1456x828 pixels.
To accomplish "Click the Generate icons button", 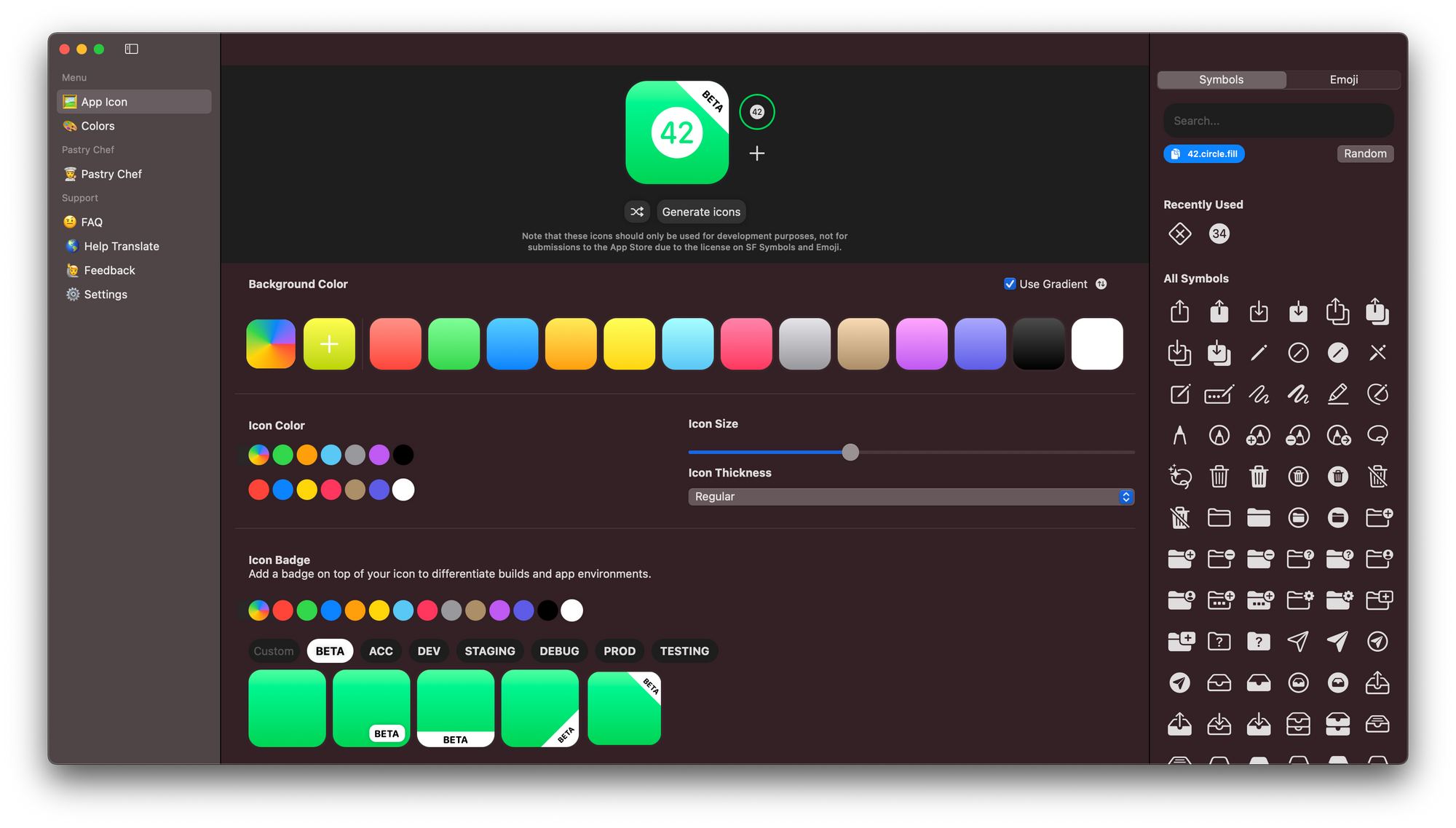I will point(701,212).
